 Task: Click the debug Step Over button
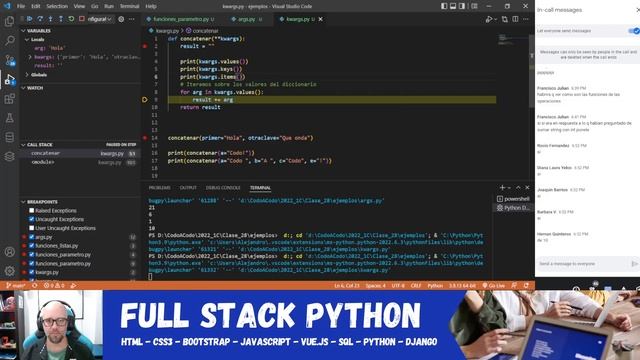[x=40, y=19]
